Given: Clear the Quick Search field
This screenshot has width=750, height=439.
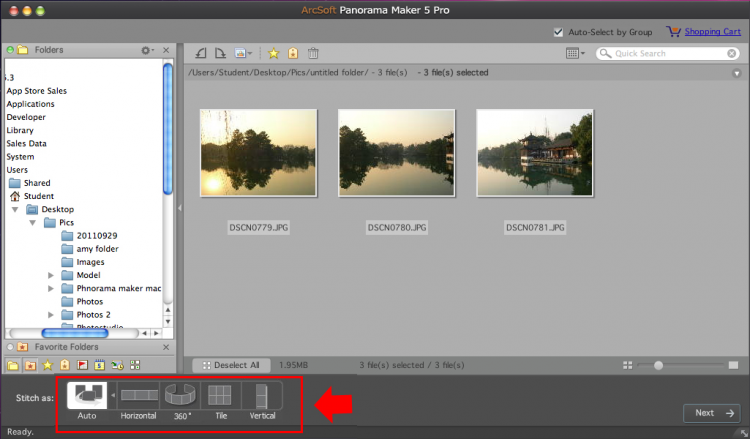Looking at the screenshot, I should tap(731, 54).
